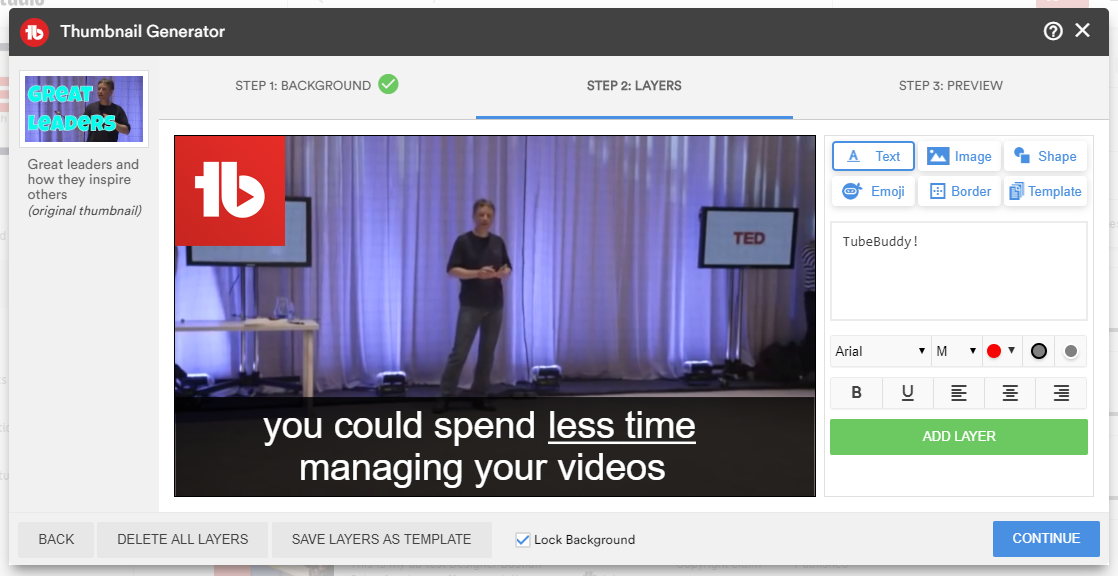This screenshot has width=1118, height=576.
Task: Click the blue CONTINUE button
Action: pyautogui.click(x=1047, y=539)
